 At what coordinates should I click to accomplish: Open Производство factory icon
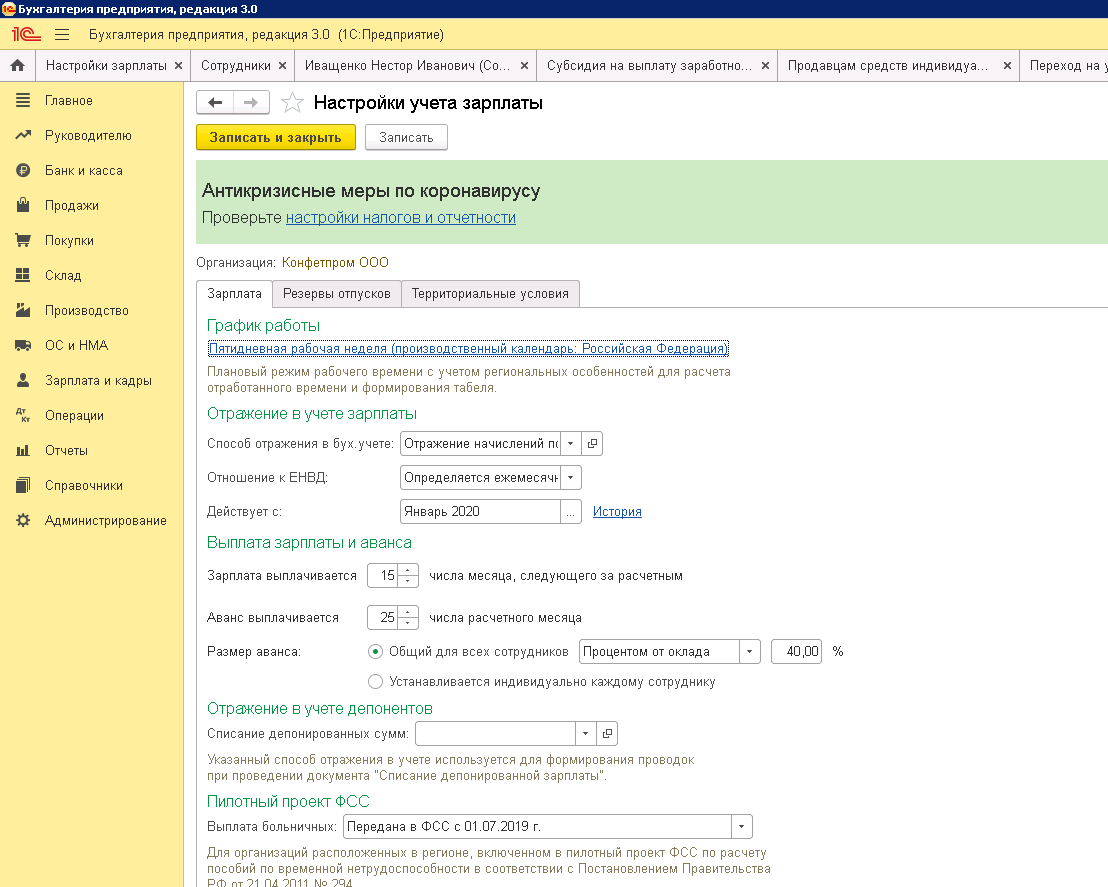(23, 310)
